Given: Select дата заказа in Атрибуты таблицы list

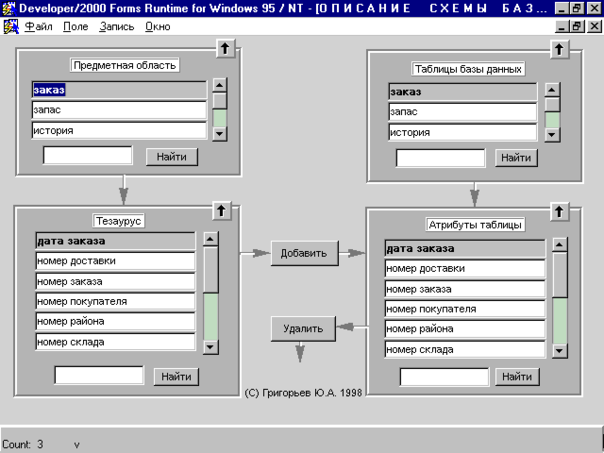Looking at the screenshot, I should pyautogui.click(x=465, y=248).
